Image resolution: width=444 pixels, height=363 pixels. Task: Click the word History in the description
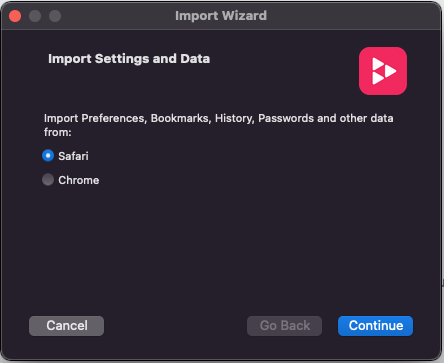pyautogui.click(x=235, y=119)
